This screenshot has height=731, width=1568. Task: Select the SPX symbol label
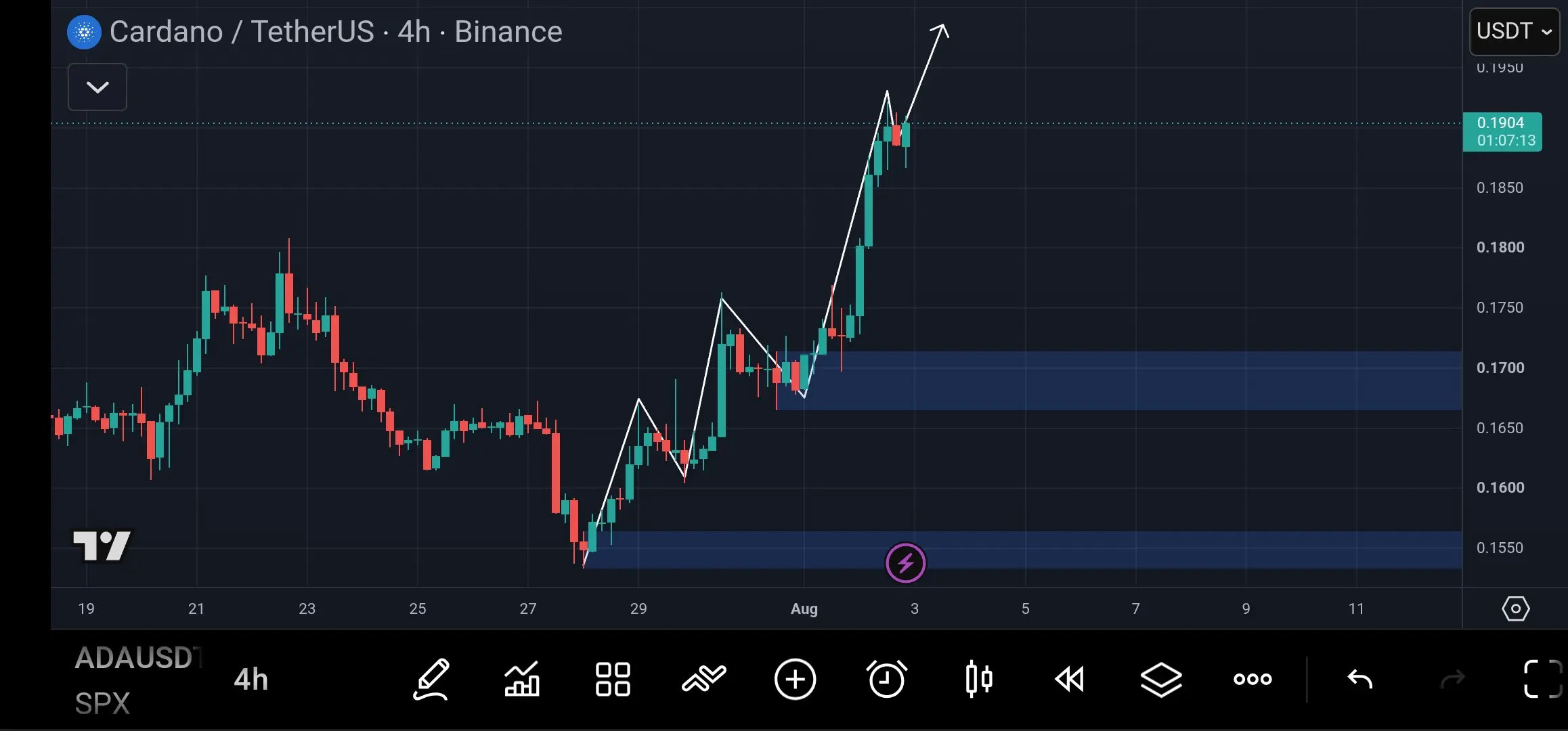(x=102, y=704)
